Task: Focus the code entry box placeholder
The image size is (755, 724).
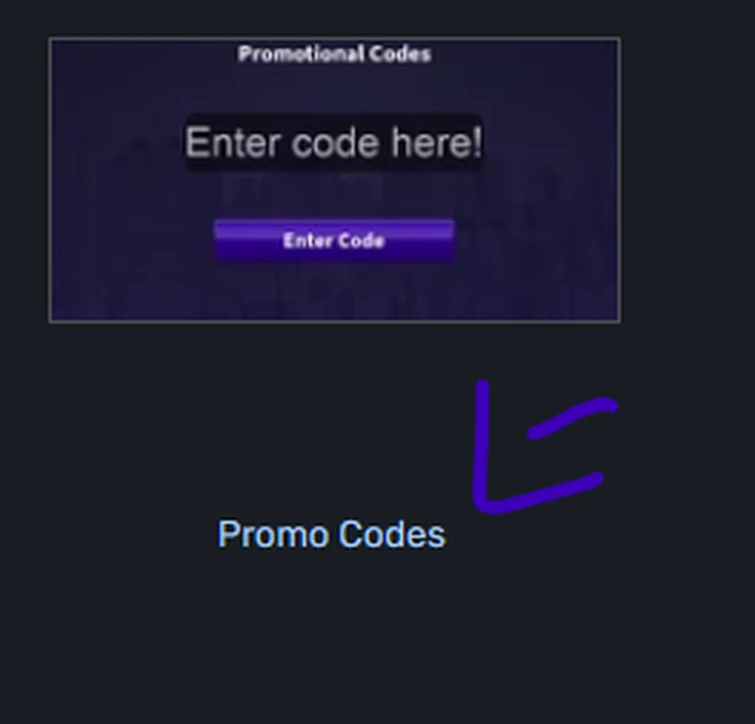Action: point(334,142)
